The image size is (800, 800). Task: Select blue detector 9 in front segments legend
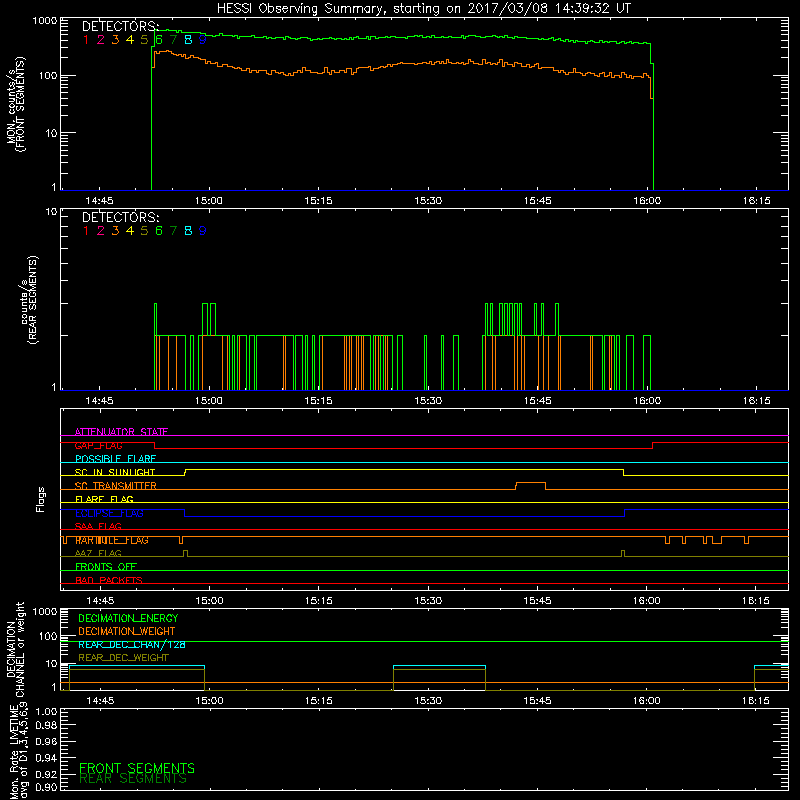click(203, 40)
